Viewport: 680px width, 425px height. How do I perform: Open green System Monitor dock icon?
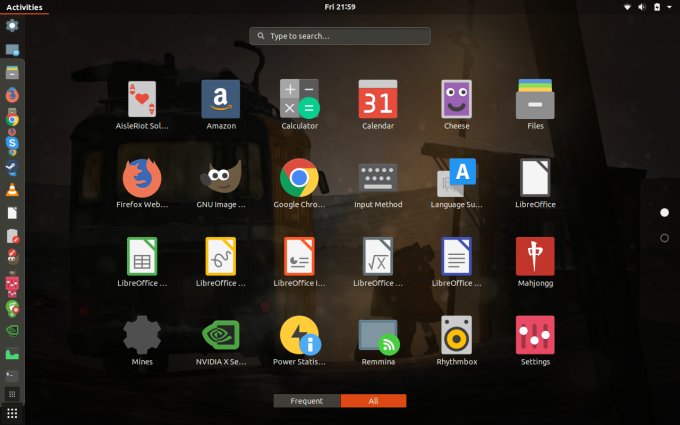coord(12,354)
